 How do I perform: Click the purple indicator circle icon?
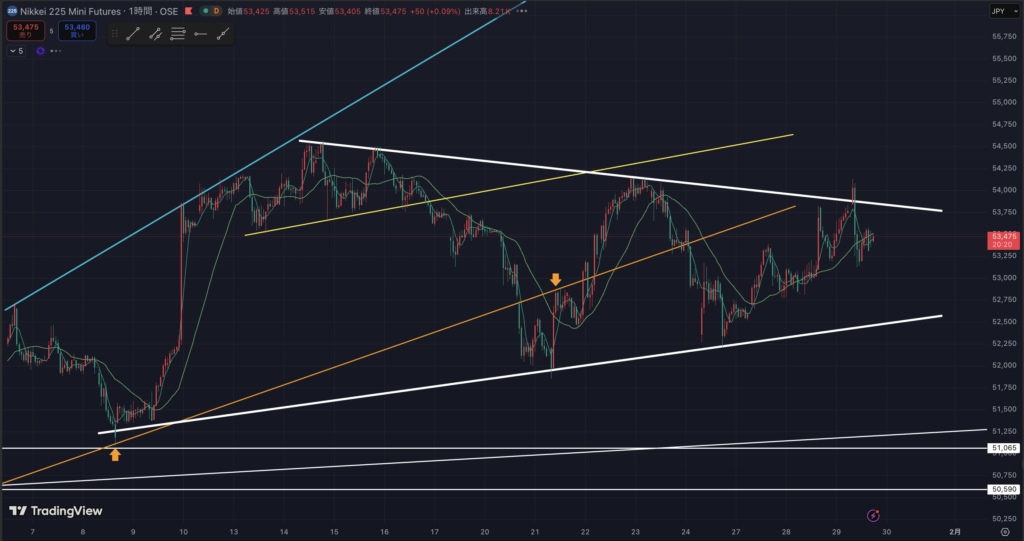(38, 48)
